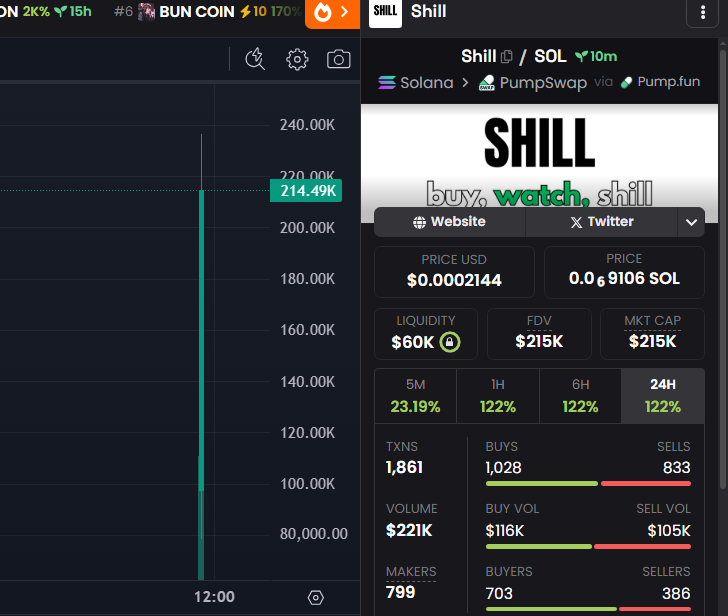Click the Pump.fun pill icon

pos(627,83)
